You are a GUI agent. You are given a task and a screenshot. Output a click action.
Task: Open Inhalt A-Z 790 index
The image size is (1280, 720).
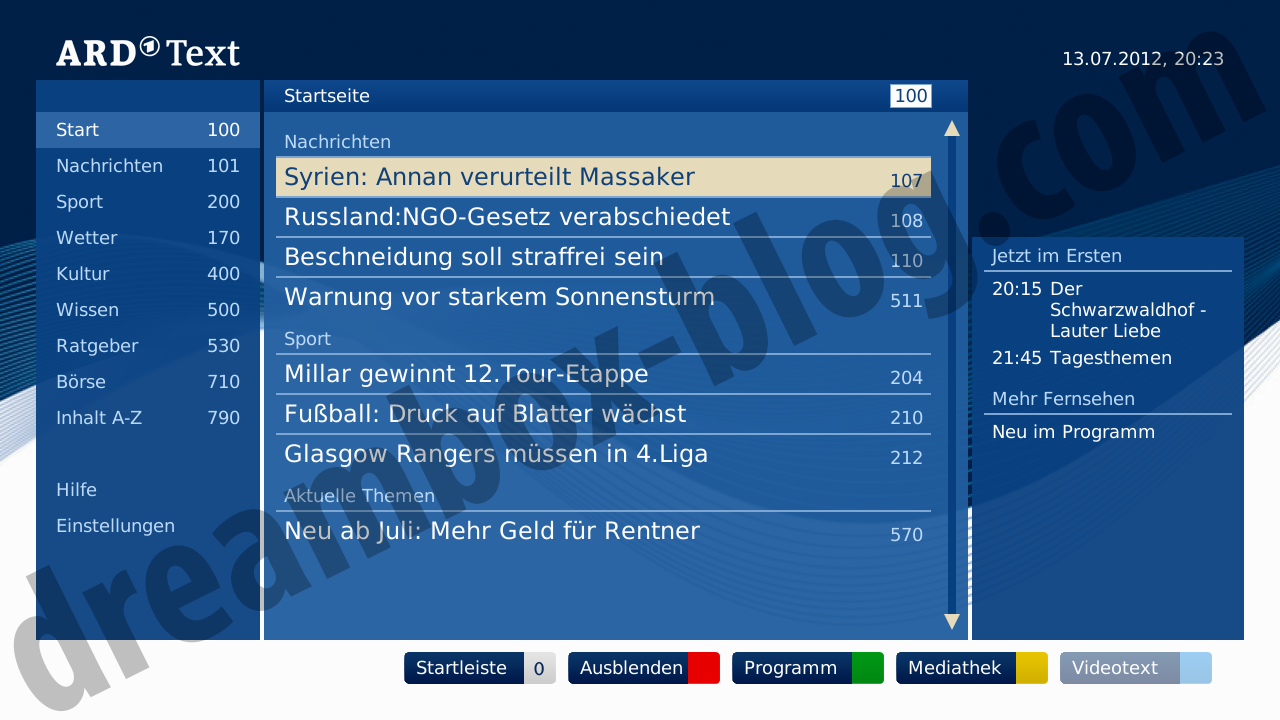point(148,418)
